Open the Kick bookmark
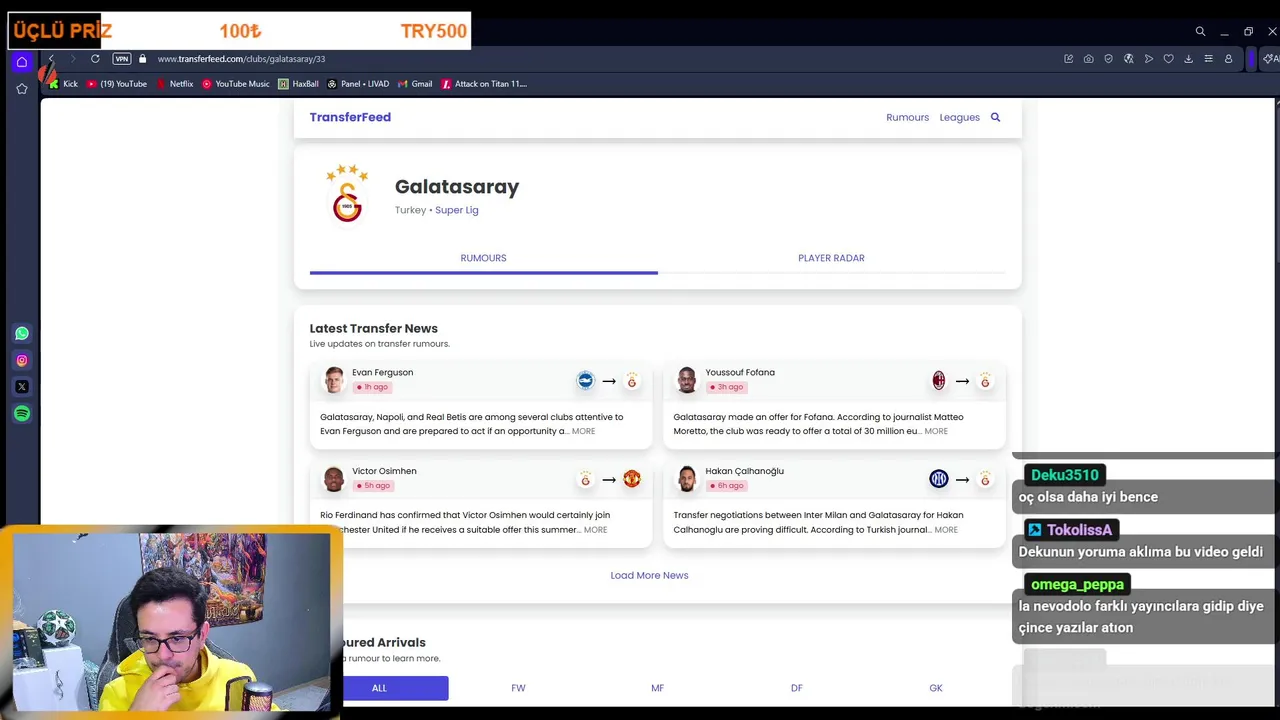 tap(63, 84)
